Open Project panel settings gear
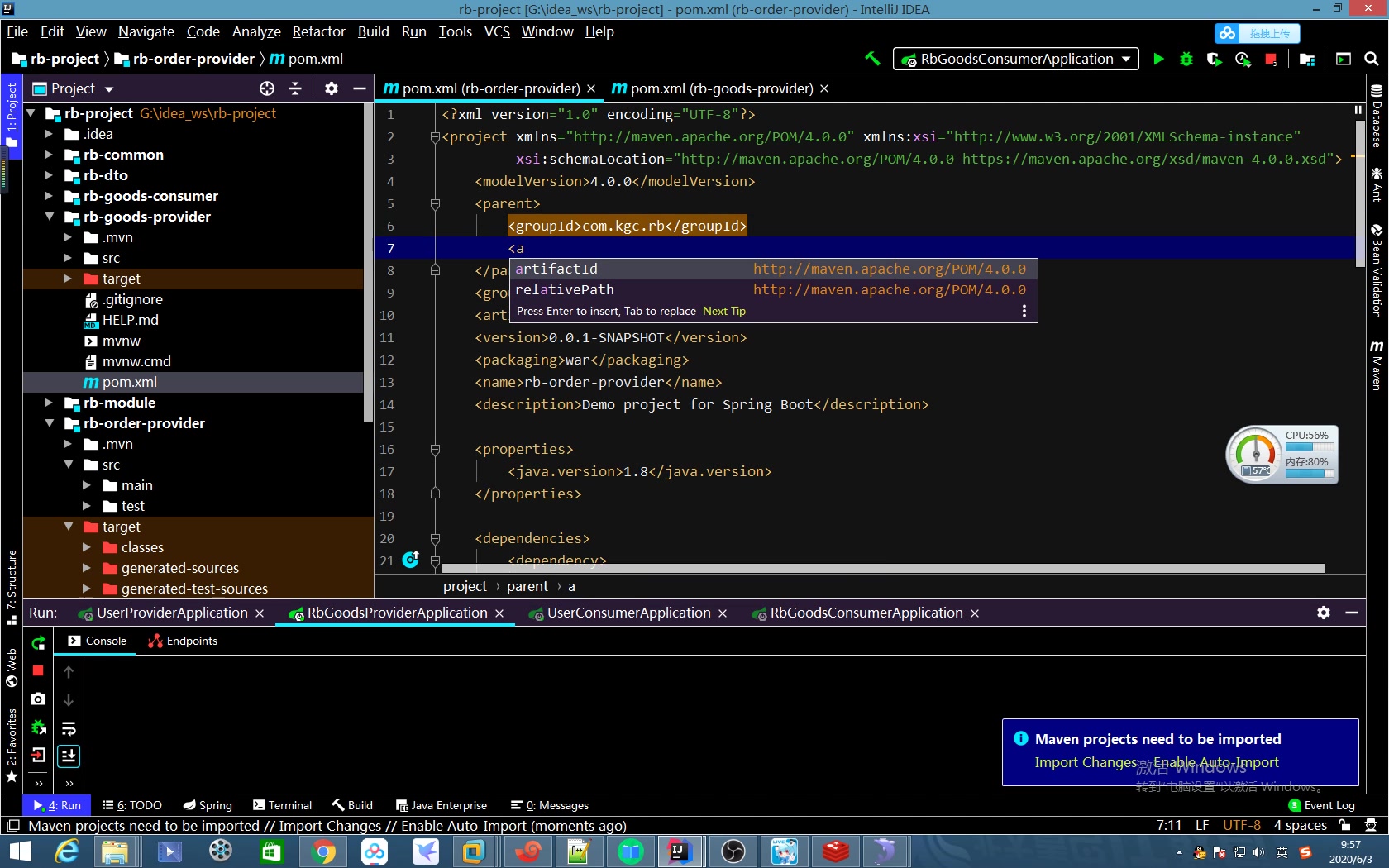The width and height of the screenshot is (1389, 868). 332,88
